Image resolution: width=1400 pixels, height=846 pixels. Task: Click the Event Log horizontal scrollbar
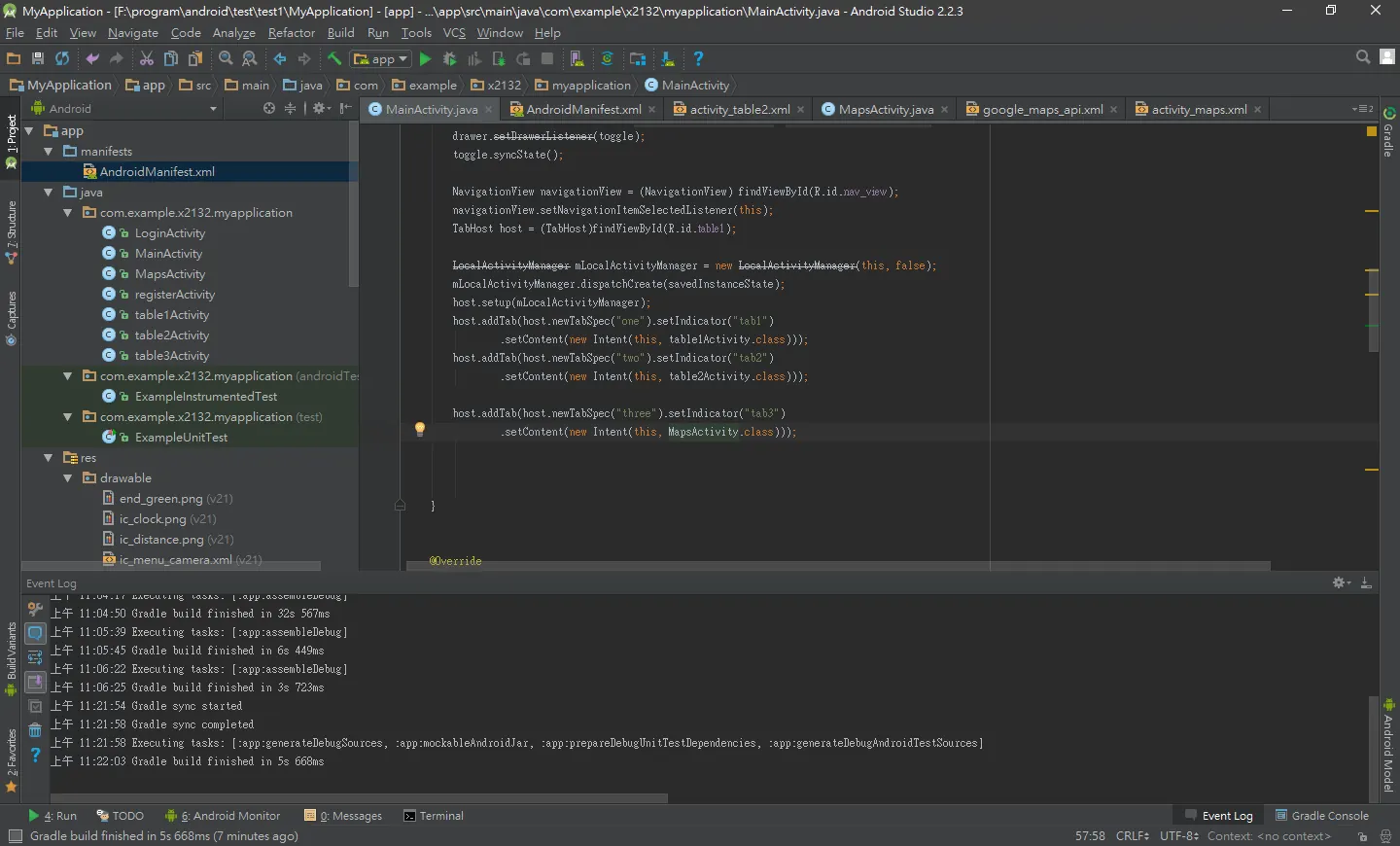tap(360, 798)
